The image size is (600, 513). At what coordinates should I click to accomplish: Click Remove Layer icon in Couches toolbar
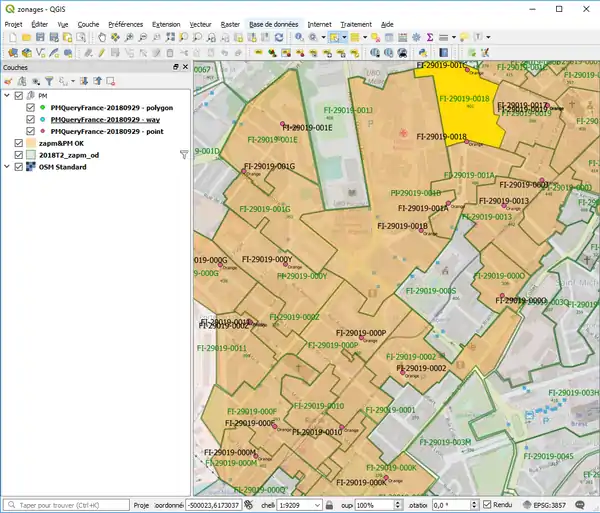coord(109,81)
